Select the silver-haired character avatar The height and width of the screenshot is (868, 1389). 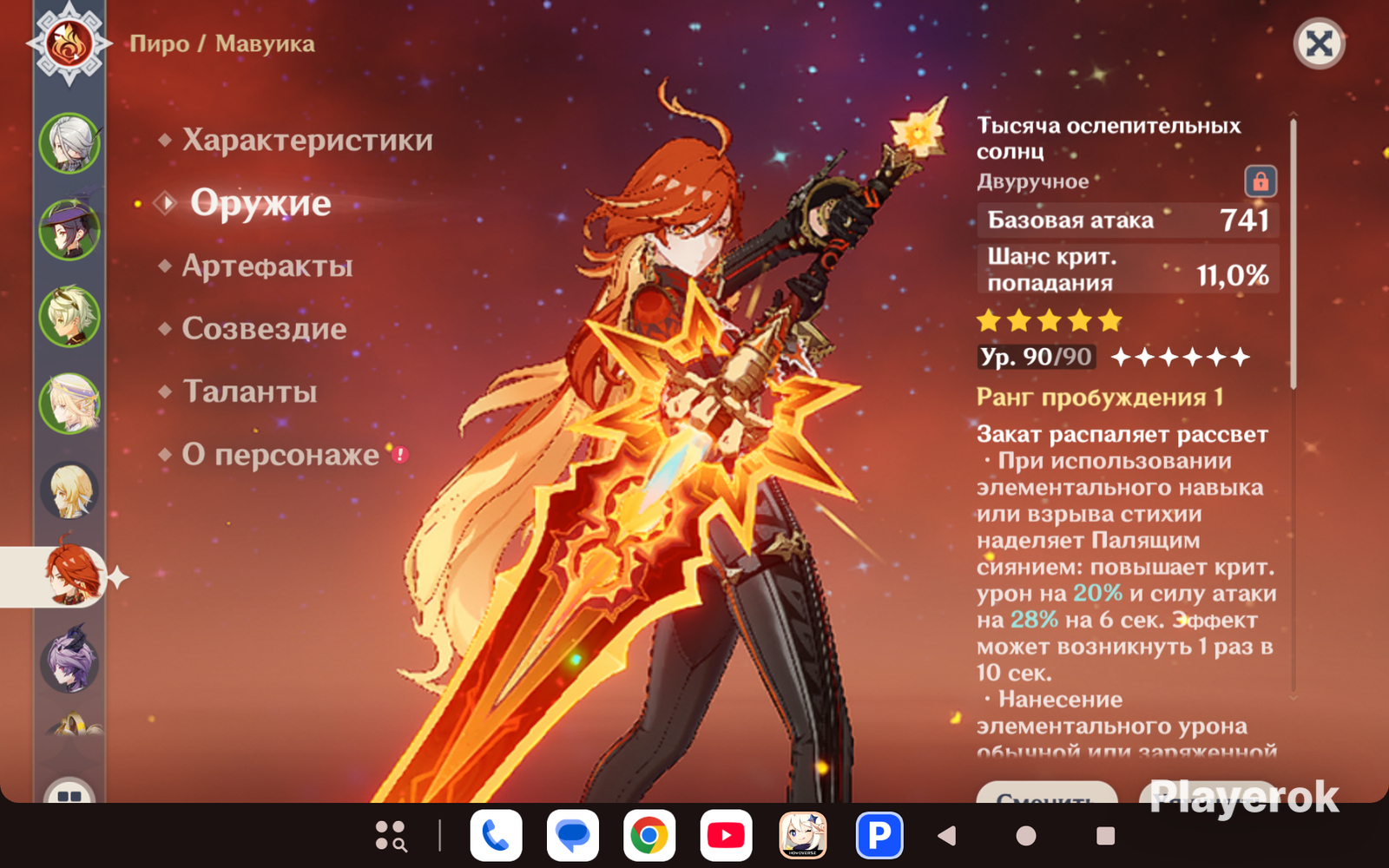pos(69,143)
